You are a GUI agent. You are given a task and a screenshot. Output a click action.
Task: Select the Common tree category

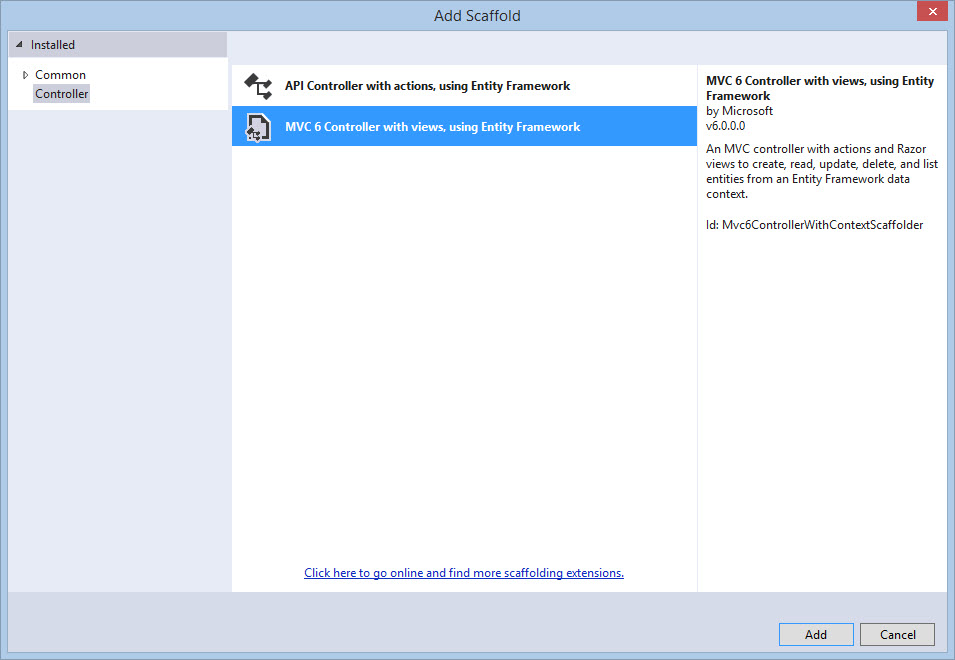(x=60, y=75)
